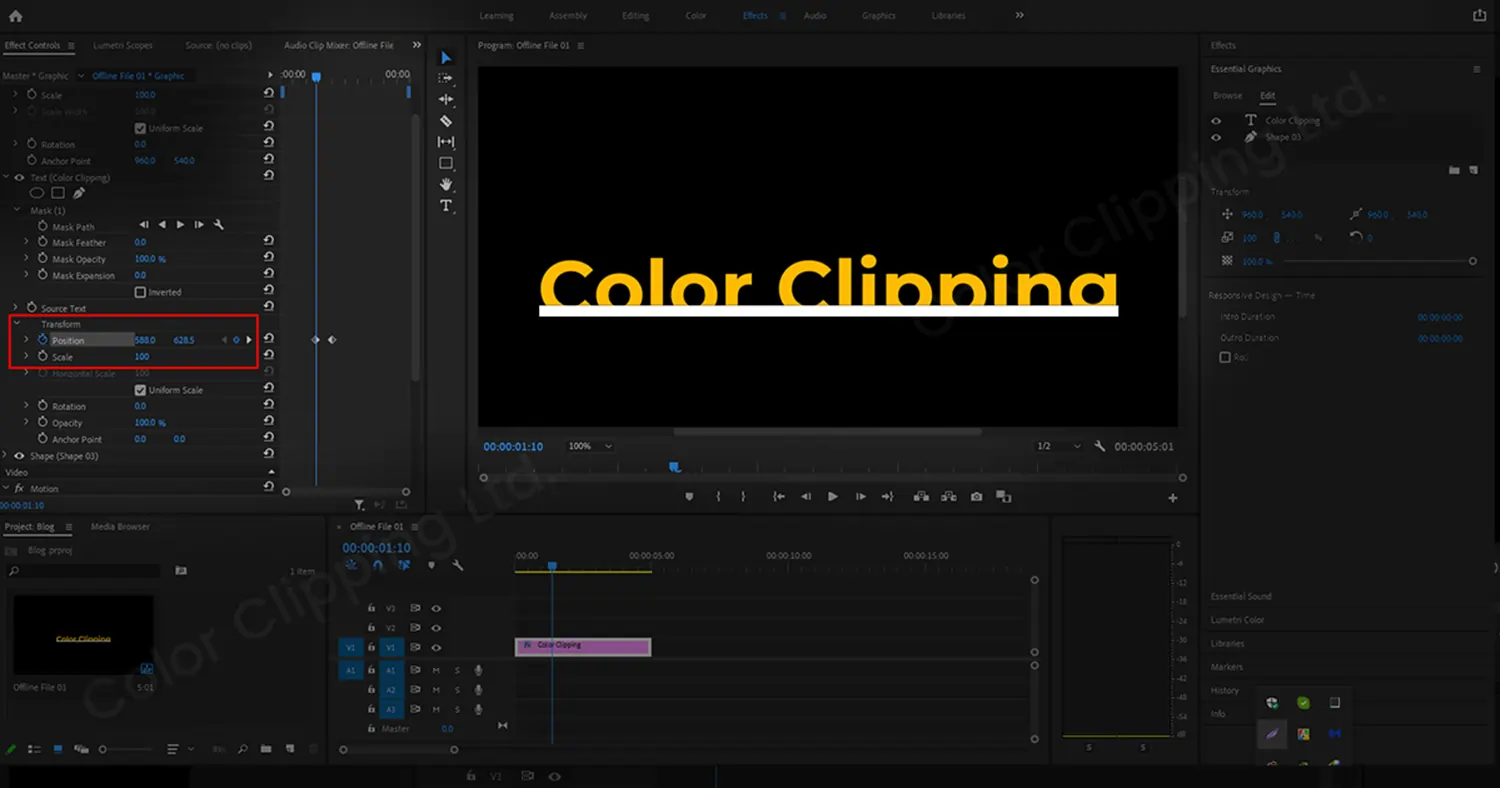Select the Color Clipping clip on track V1
1500x788 pixels.
pos(585,647)
